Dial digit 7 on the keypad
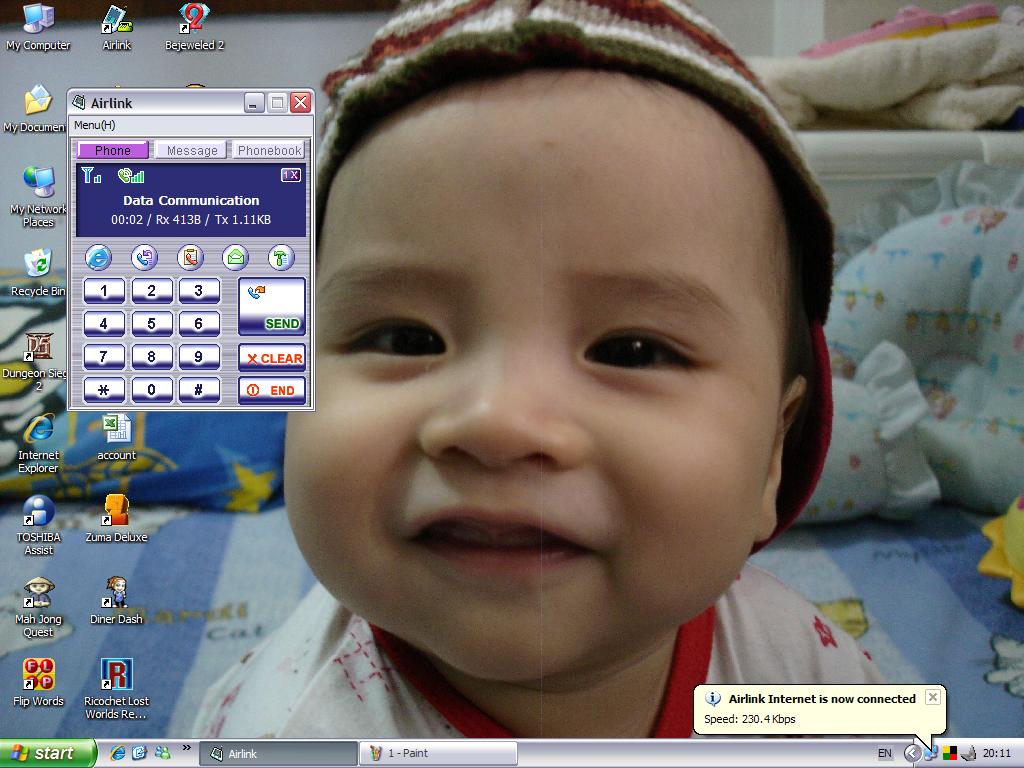 tap(104, 357)
